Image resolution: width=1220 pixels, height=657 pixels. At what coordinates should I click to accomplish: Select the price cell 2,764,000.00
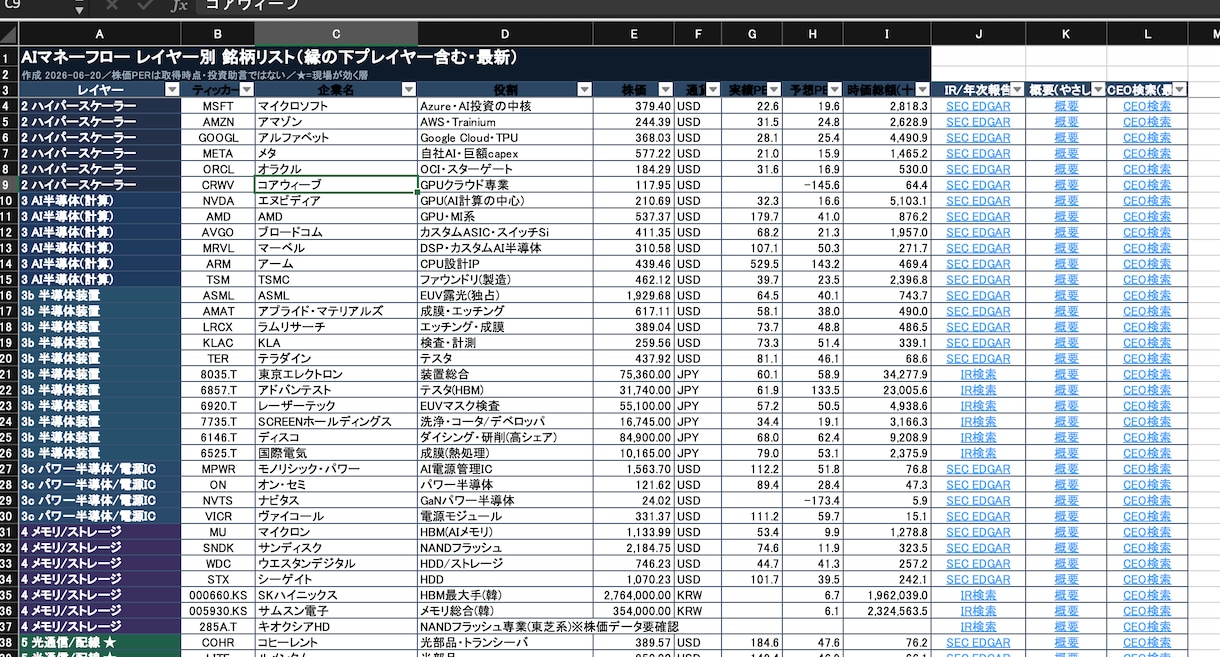click(x=633, y=595)
